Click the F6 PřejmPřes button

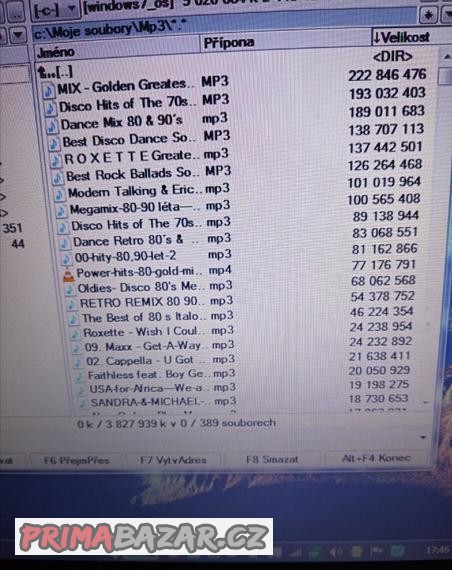pyautogui.click(x=76, y=460)
